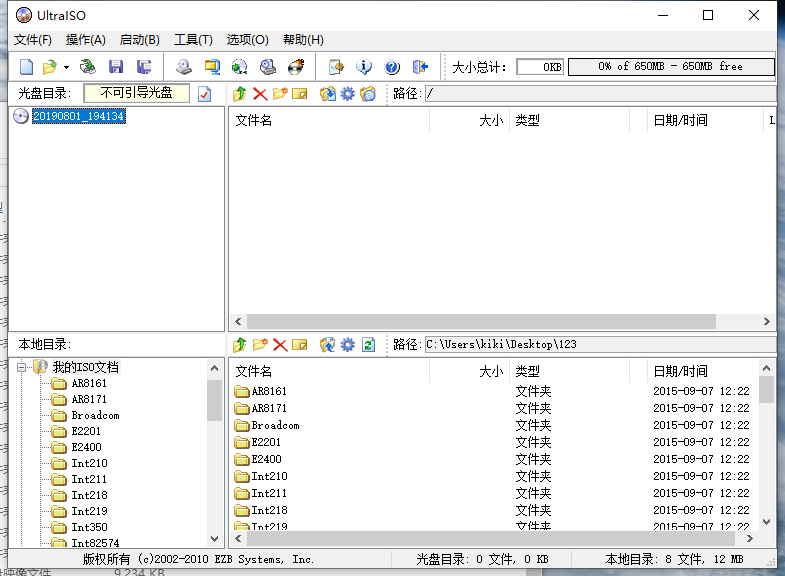The height and width of the screenshot is (576, 785).
Task: Collapse the 我的ISO文档 tree node
Action: point(20,367)
